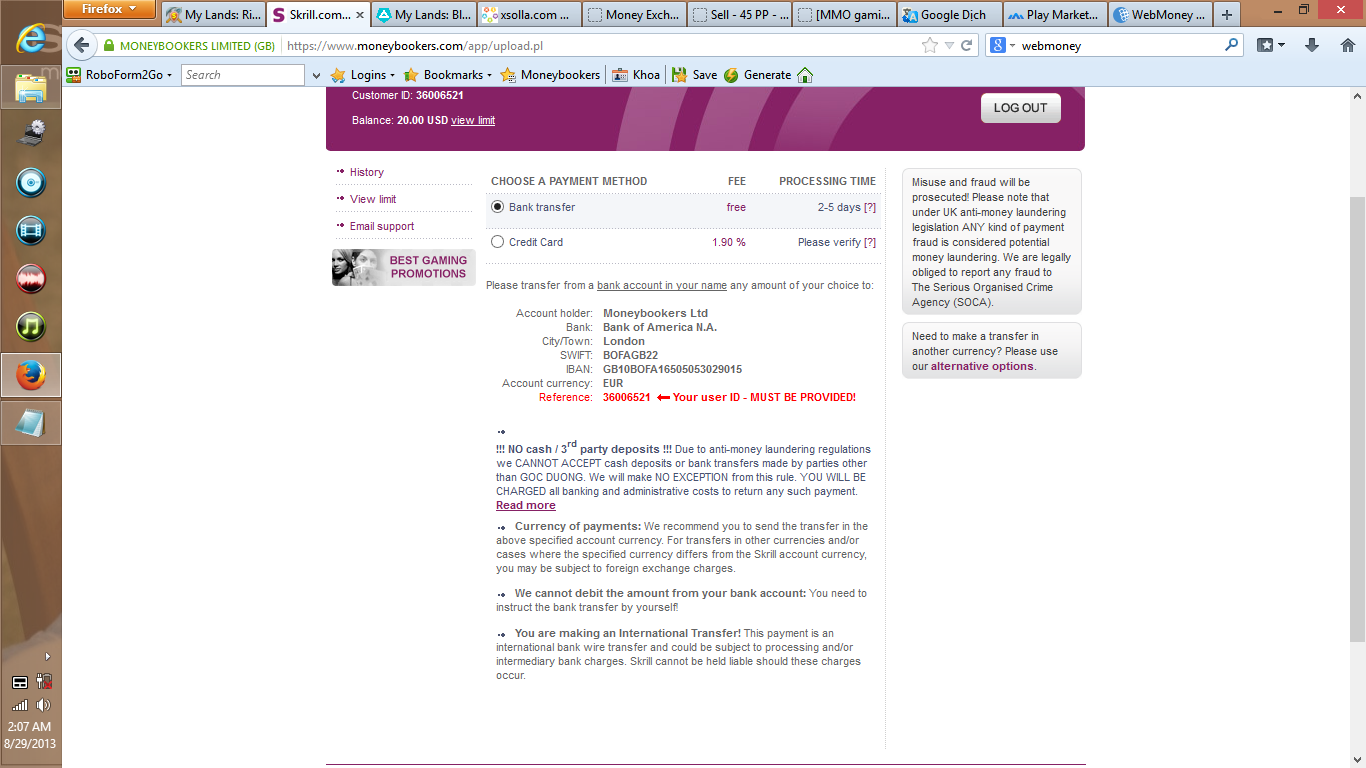Open the gear app icon in the taskbar
This screenshot has height=768, width=1366.
coord(31,135)
